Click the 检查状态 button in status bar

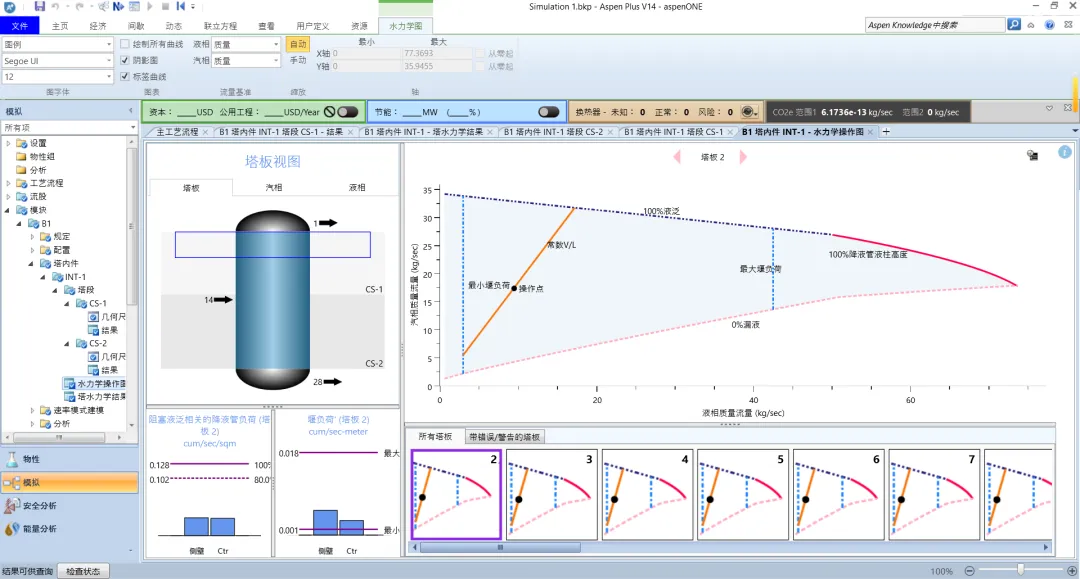[83, 571]
